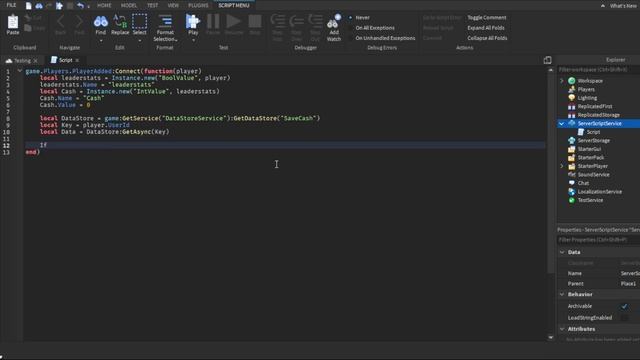Select ServerScriptService in Explorer
The width and height of the screenshot is (640, 360).
599,123
